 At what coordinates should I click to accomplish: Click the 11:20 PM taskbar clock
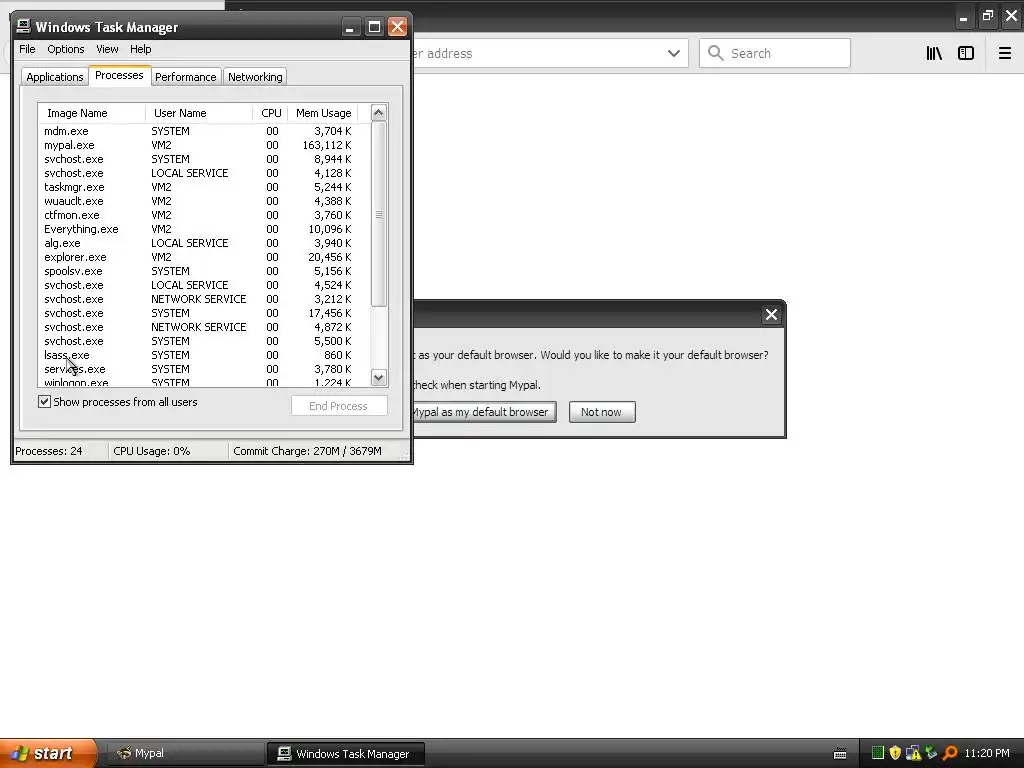[x=987, y=753]
